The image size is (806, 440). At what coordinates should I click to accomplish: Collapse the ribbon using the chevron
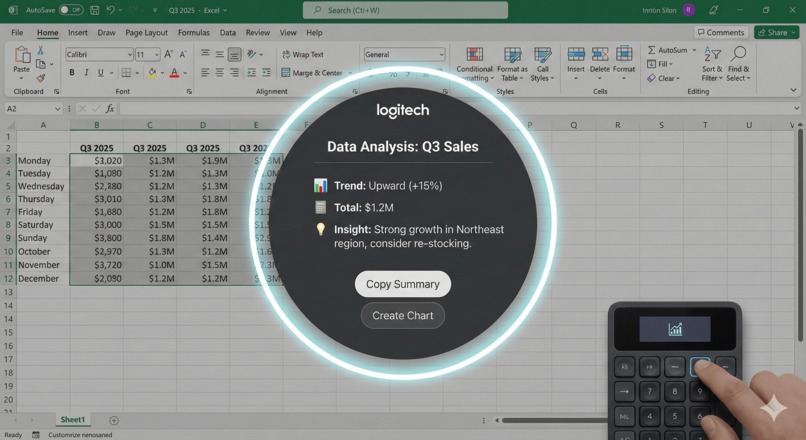tap(793, 90)
